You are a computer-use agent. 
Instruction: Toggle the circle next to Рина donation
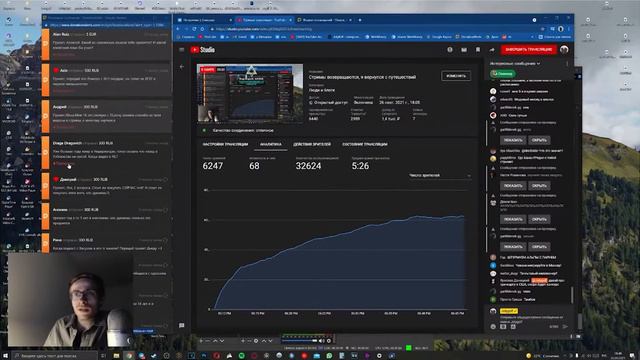point(165,240)
